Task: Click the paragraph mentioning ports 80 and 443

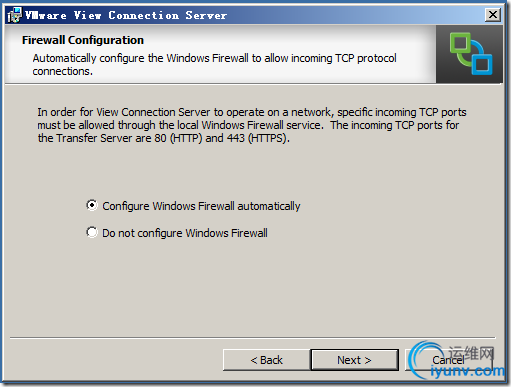Action: point(252,125)
